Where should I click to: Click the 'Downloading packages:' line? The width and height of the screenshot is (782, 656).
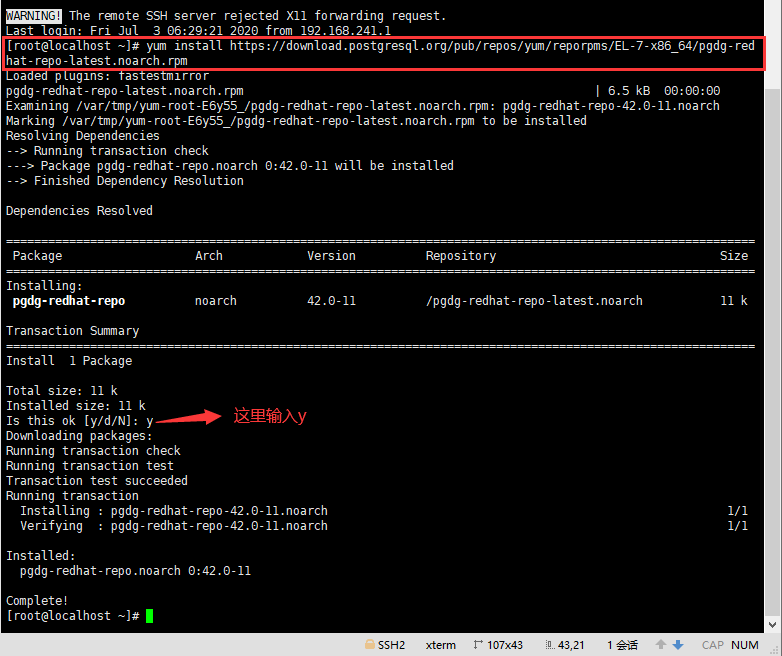pyautogui.click(x=79, y=436)
